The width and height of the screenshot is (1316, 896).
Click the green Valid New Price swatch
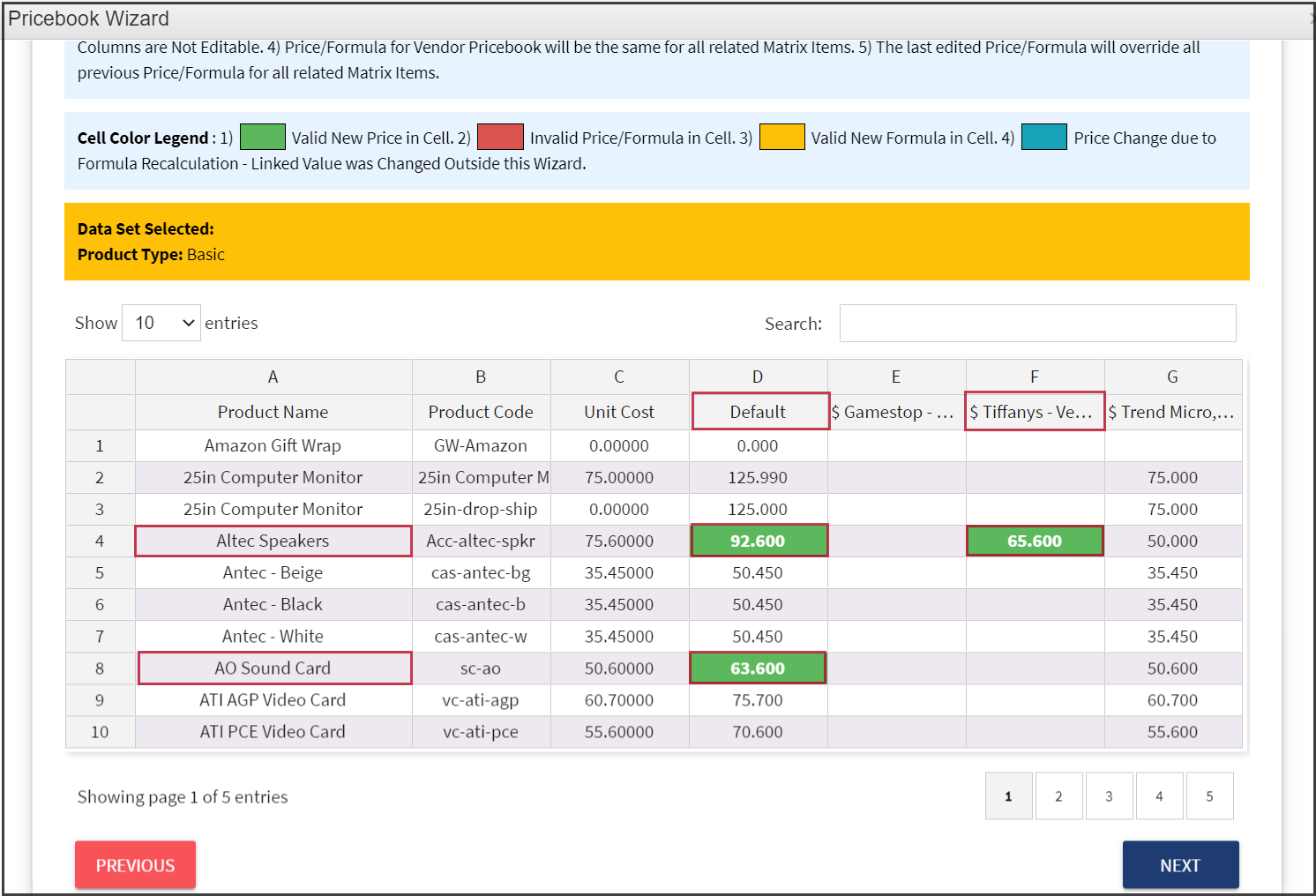tap(263, 137)
